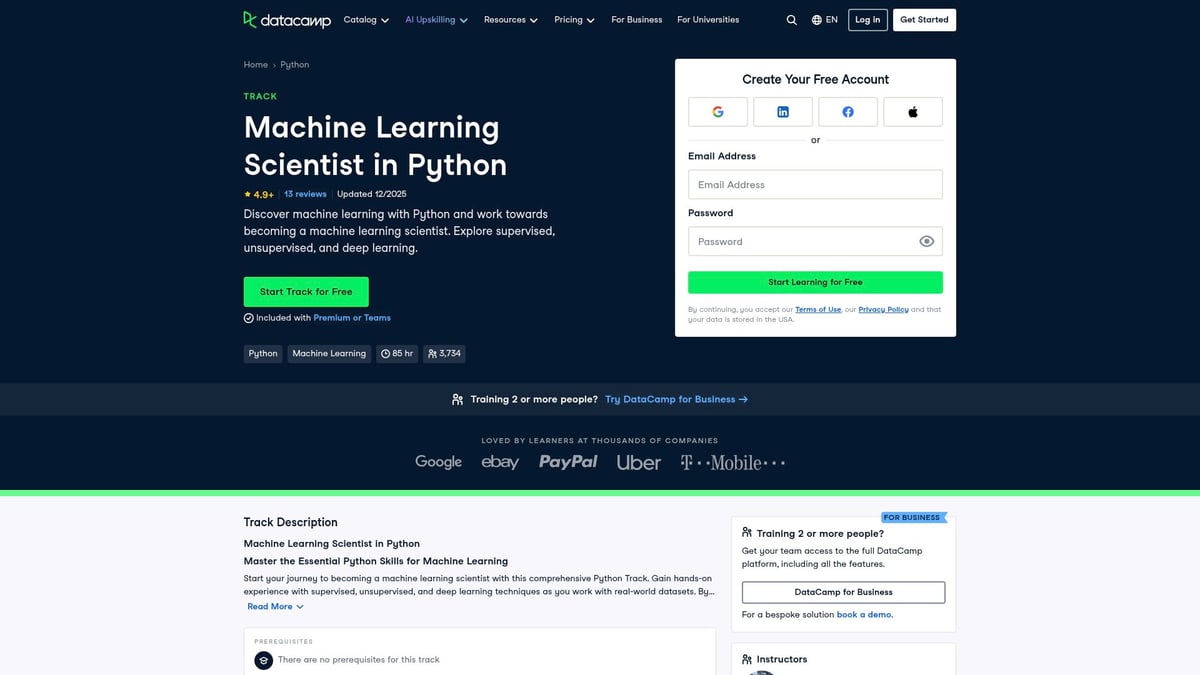Click the Python topic tag

tap(263, 353)
